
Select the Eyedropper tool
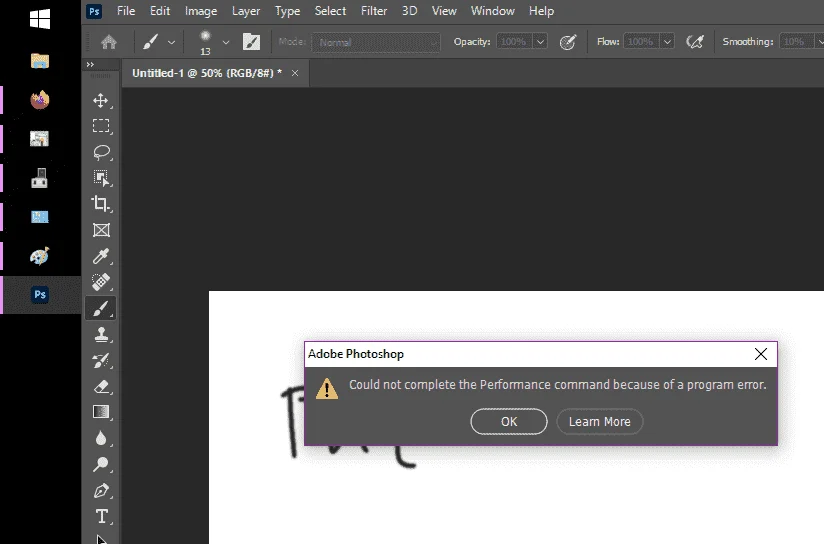[x=101, y=256]
